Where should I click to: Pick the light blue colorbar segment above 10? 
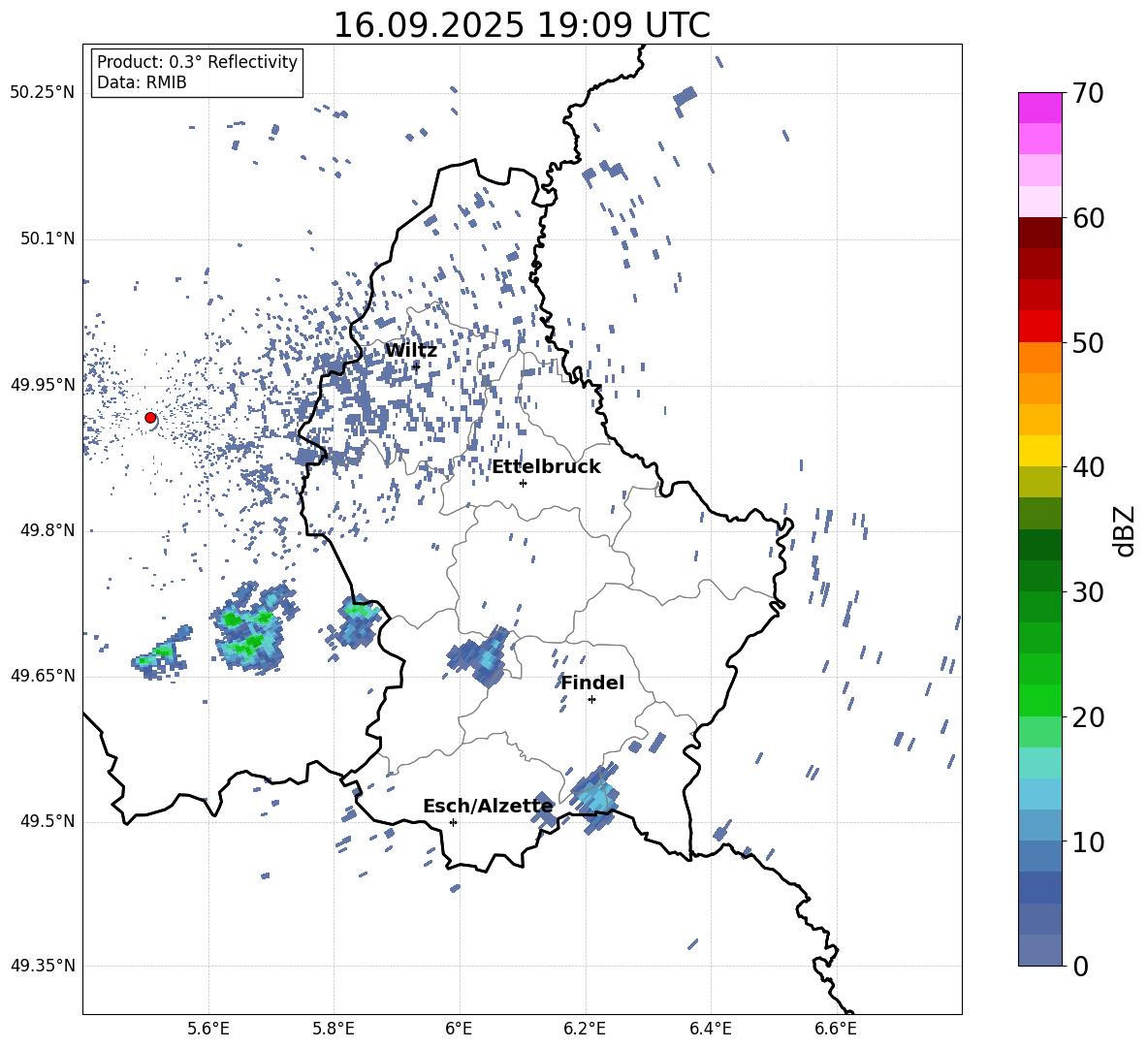point(1039,794)
